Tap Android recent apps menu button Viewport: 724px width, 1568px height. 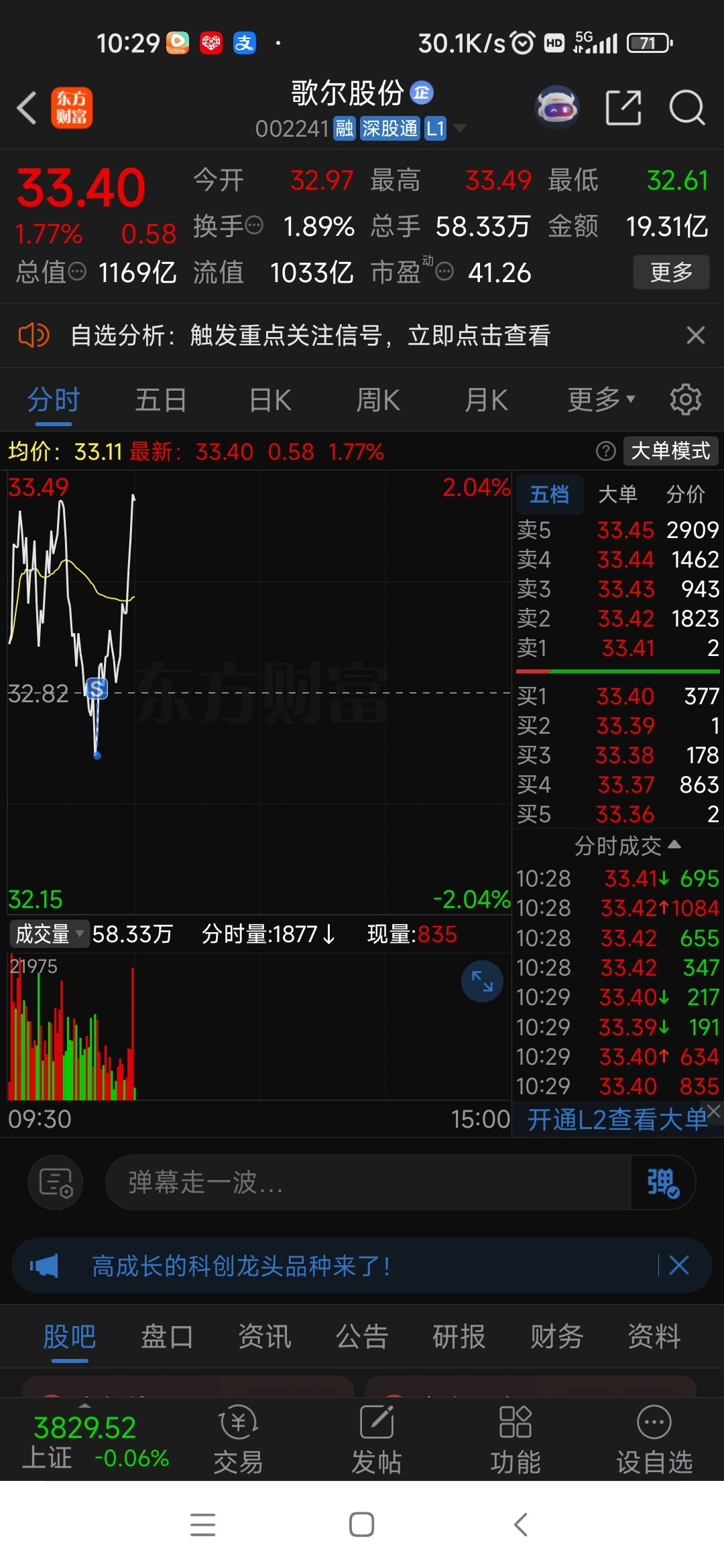(x=202, y=1524)
